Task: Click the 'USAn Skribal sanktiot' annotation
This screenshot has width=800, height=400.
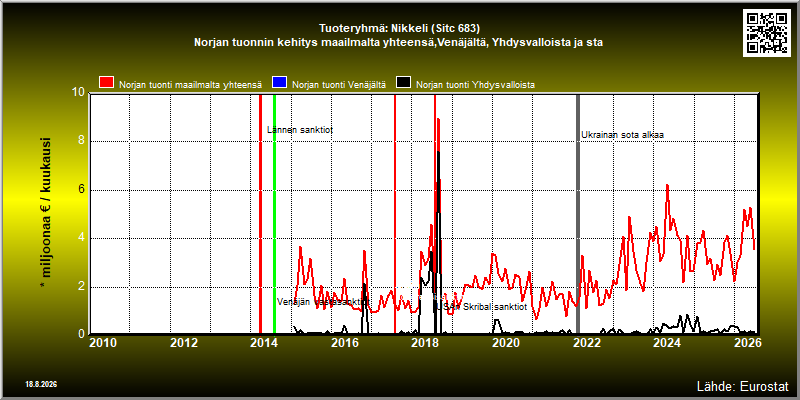Action: click(x=481, y=307)
